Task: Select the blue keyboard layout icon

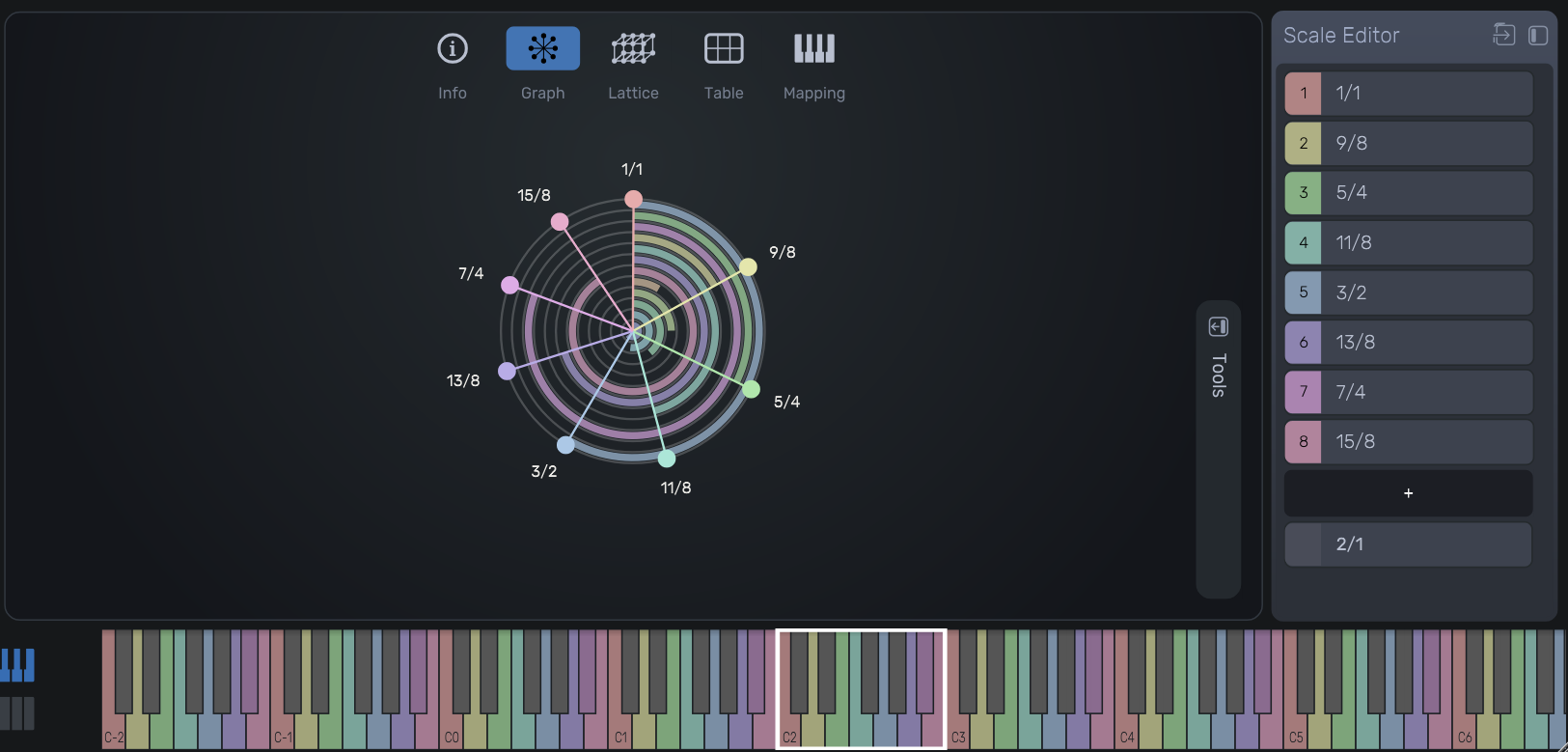Action: click(17, 665)
